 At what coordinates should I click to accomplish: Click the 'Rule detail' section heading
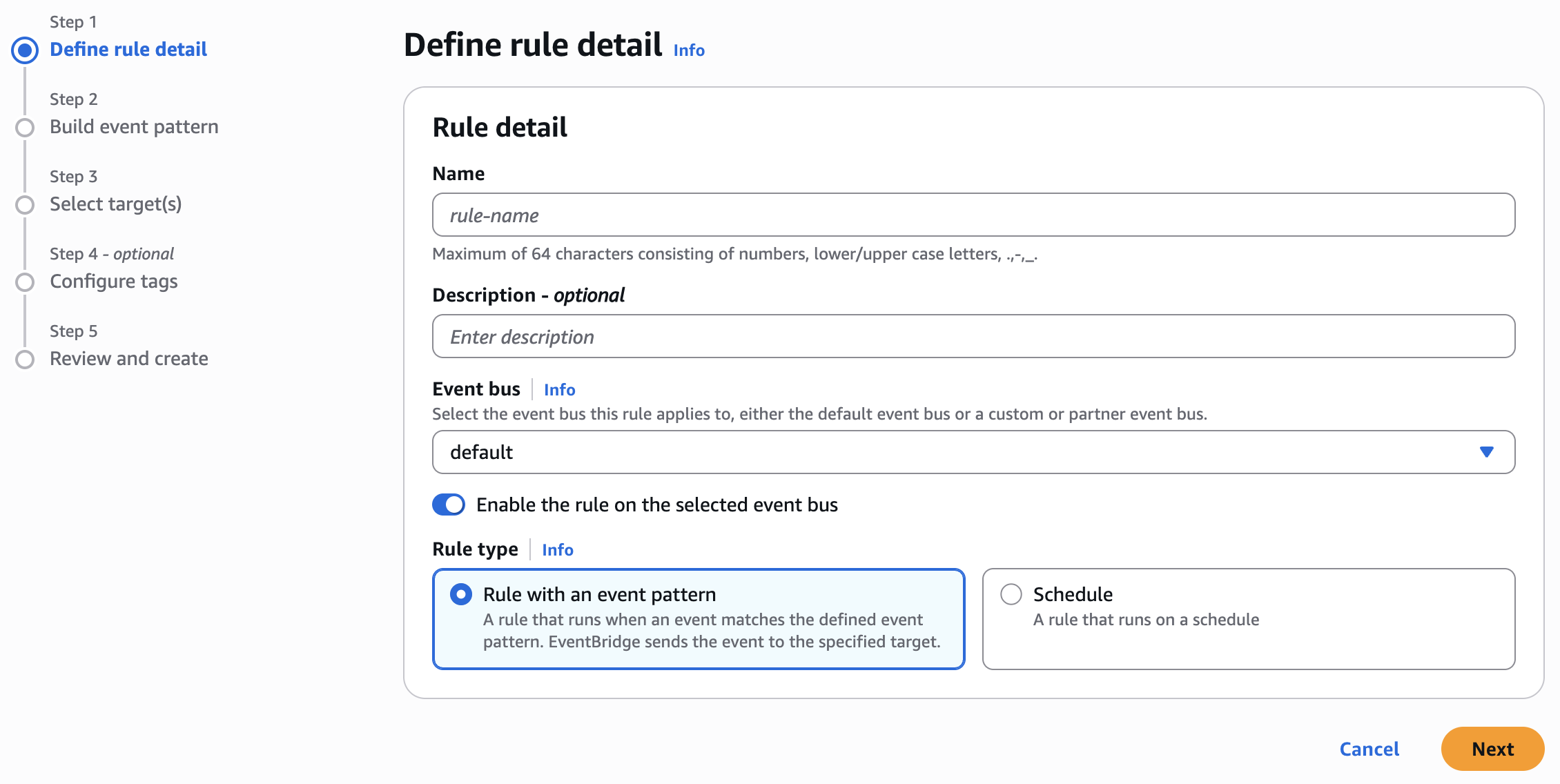500,128
